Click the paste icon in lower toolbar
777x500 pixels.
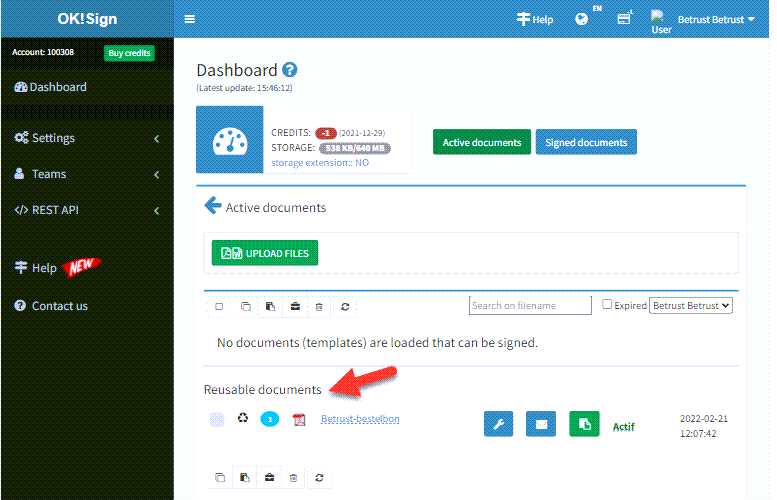point(245,478)
